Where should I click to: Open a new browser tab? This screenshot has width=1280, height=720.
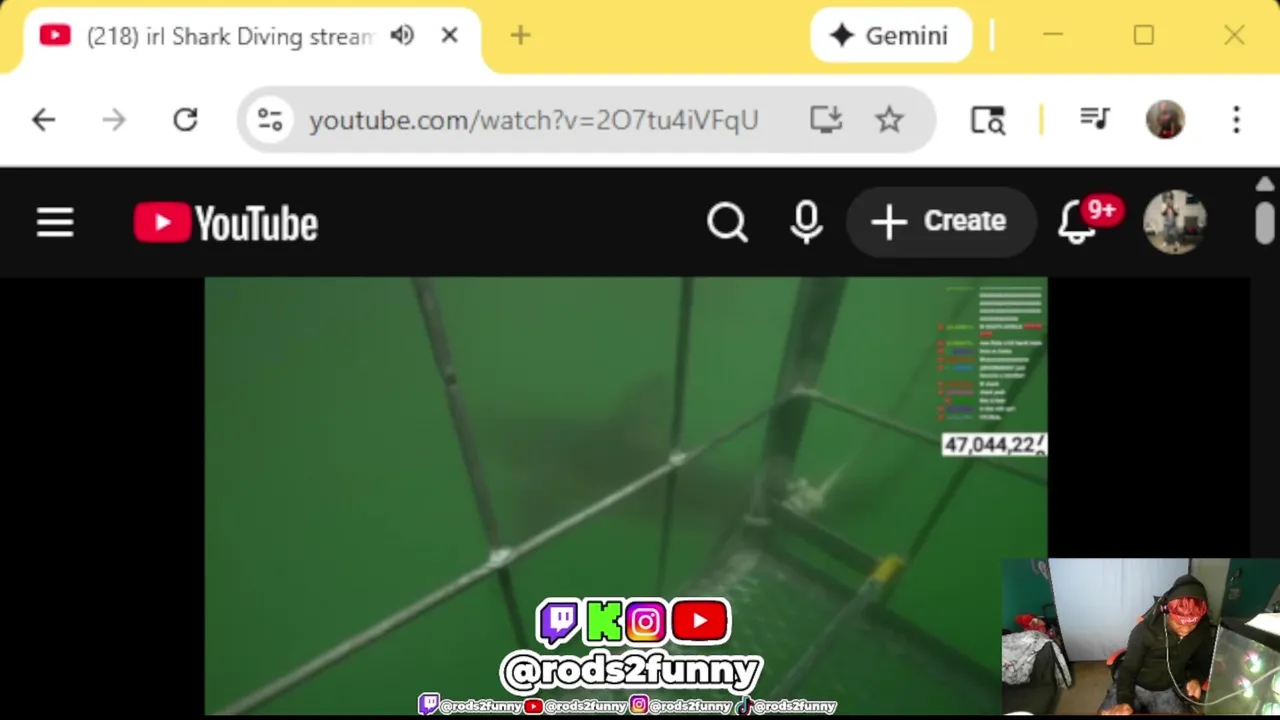point(520,36)
